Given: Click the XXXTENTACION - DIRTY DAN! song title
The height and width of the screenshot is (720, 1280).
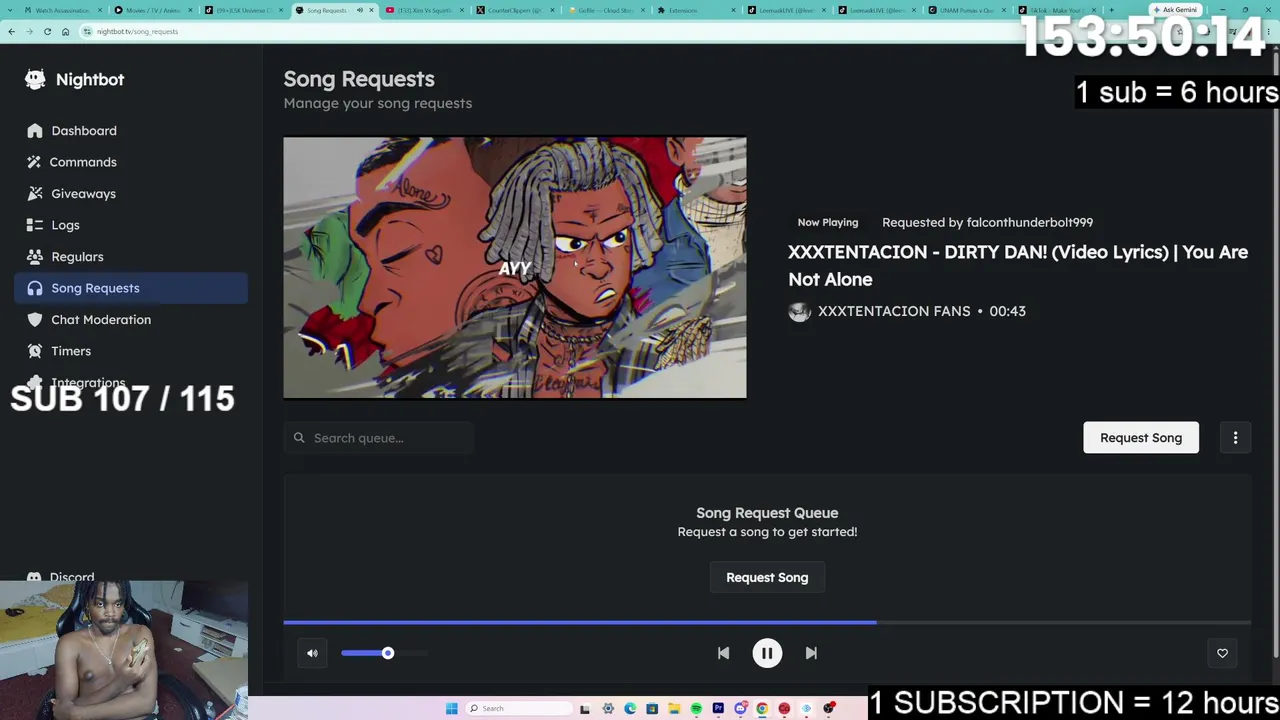Looking at the screenshot, I should 1018,265.
